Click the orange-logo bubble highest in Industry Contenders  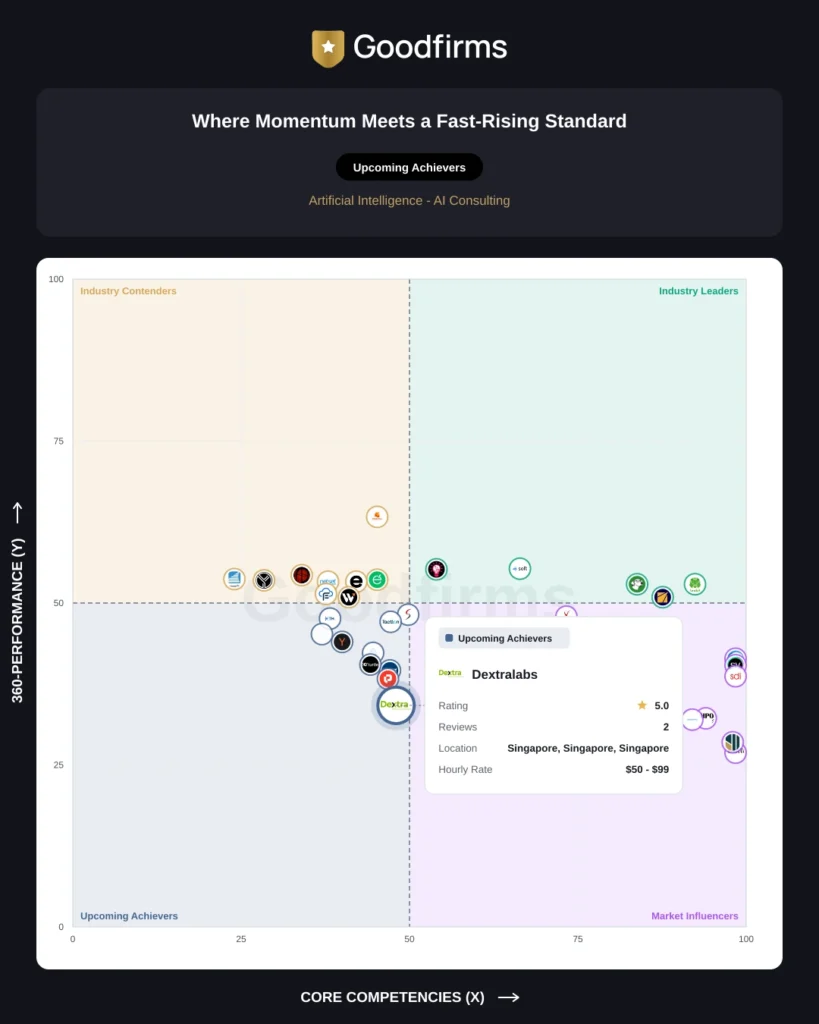coord(377,517)
